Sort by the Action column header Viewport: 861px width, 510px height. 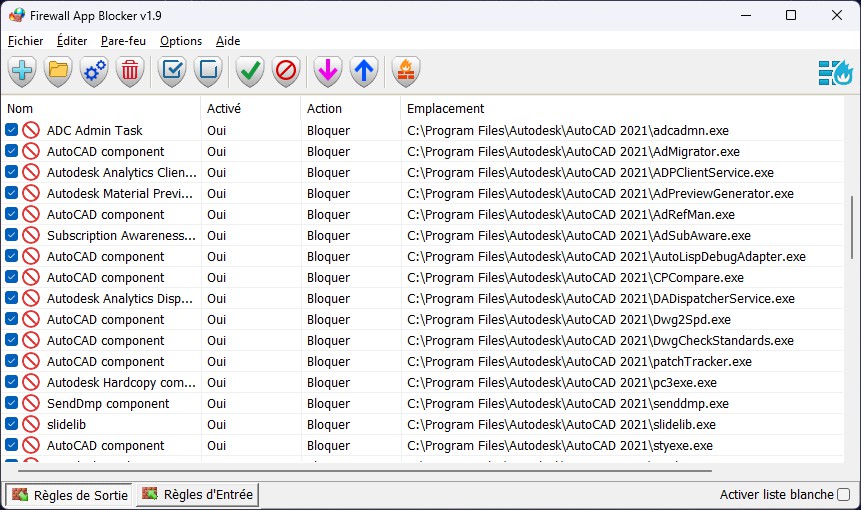(x=351, y=109)
